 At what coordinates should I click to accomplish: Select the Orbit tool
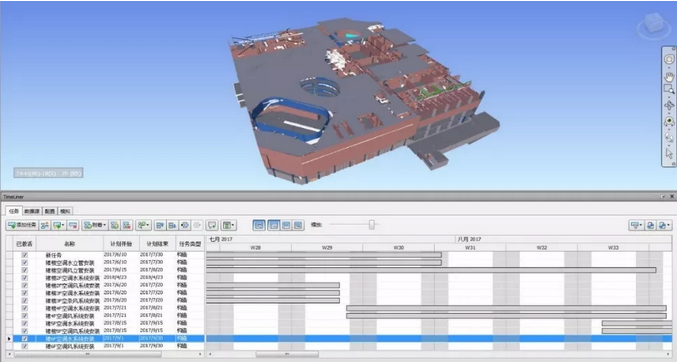[x=669, y=106]
